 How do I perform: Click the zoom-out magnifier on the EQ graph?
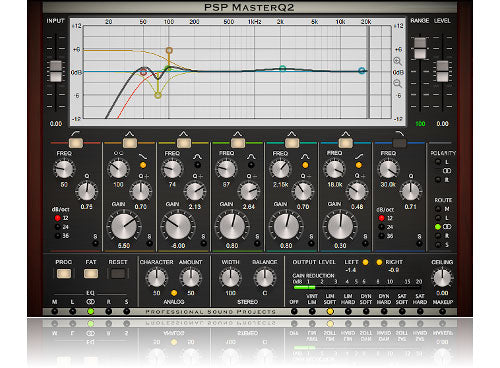[397, 83]
